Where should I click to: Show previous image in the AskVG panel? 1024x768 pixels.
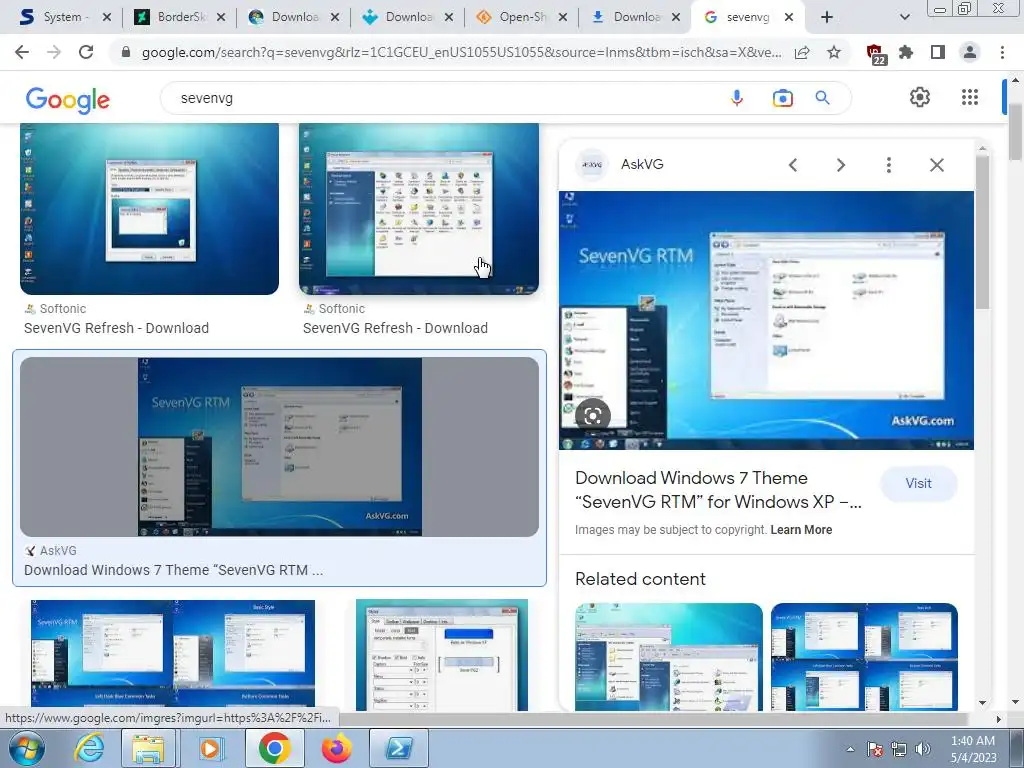click(x=793, y=165)
